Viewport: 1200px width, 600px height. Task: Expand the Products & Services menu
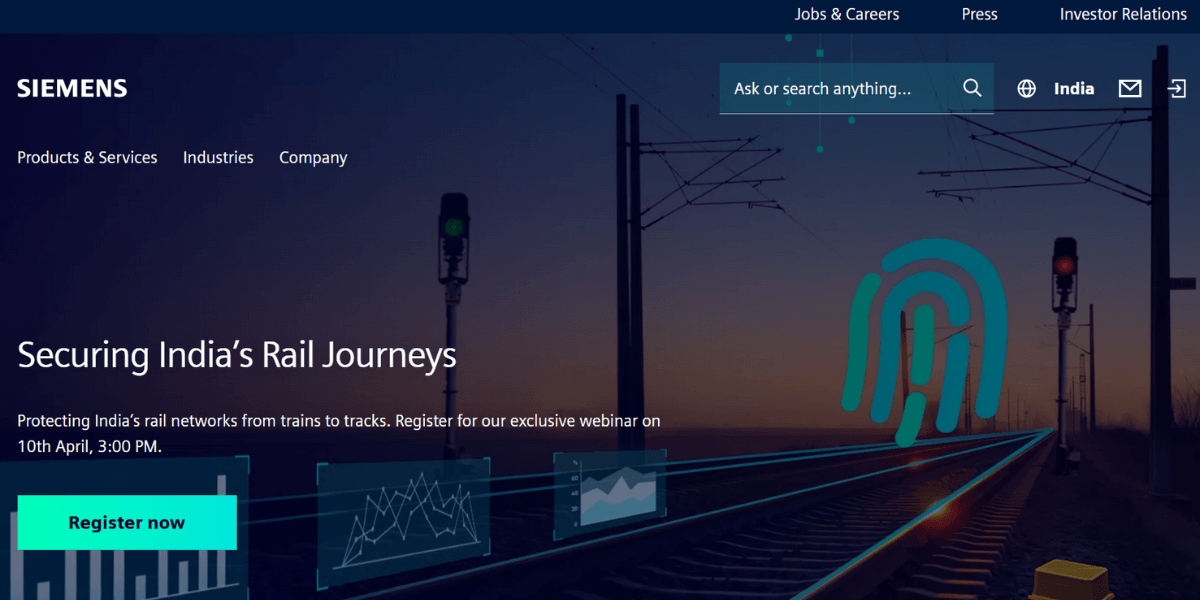tap(87, 157)
